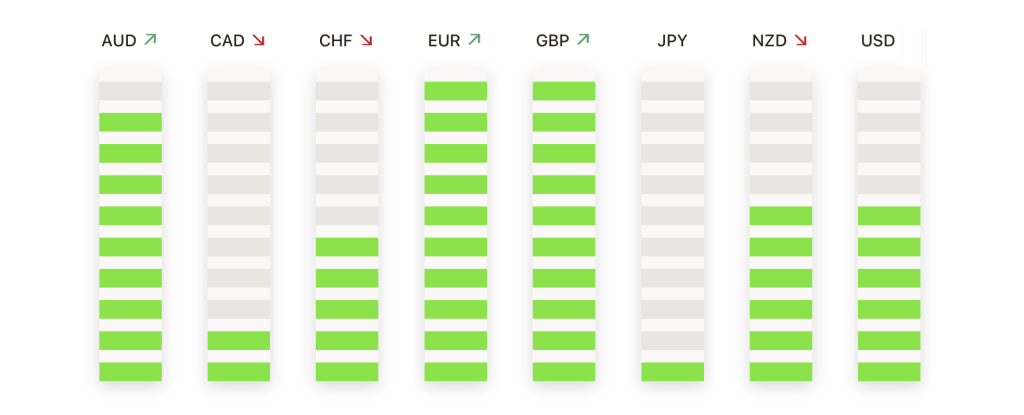This screenshot has width=1024, height=415.
Task: Click the green up arrow next to GBP
Action: 583,40
